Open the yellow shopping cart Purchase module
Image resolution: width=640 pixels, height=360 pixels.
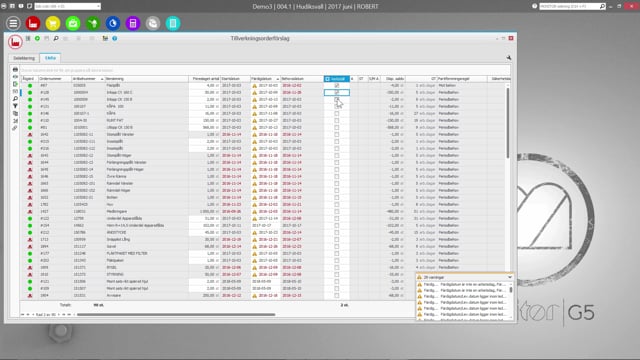pos(53,23)
